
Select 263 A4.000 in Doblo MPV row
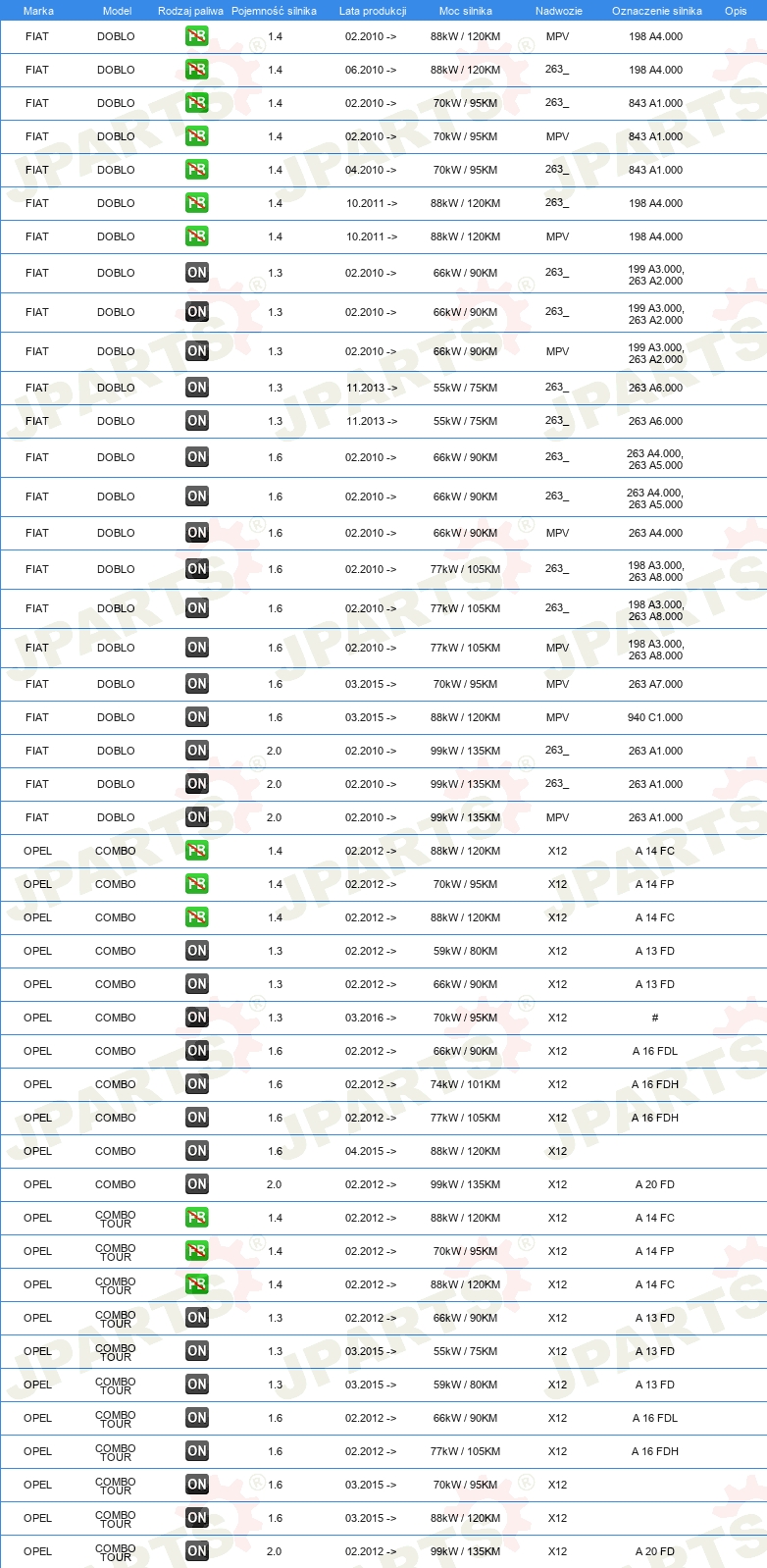[x=655, y=533]
